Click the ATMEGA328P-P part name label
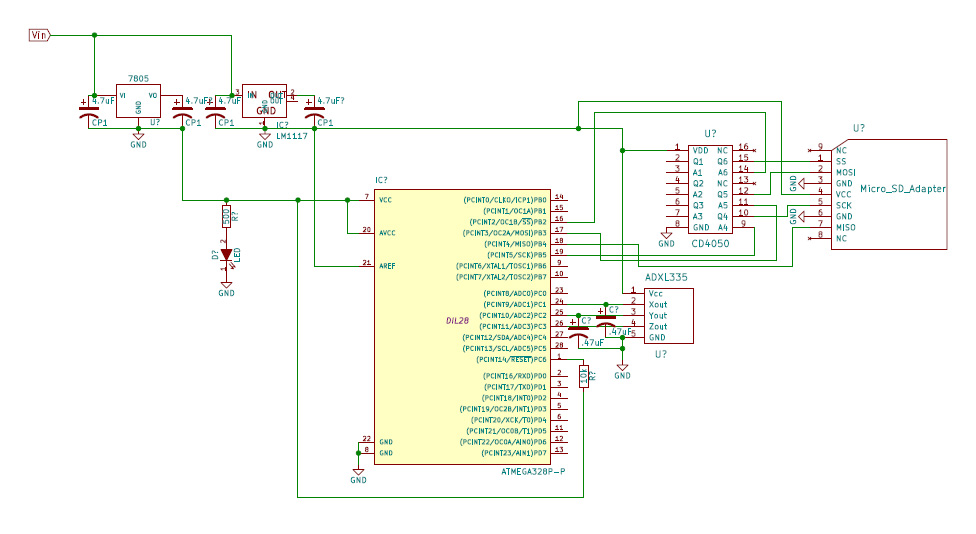The image size is (976, 534). 533,472
